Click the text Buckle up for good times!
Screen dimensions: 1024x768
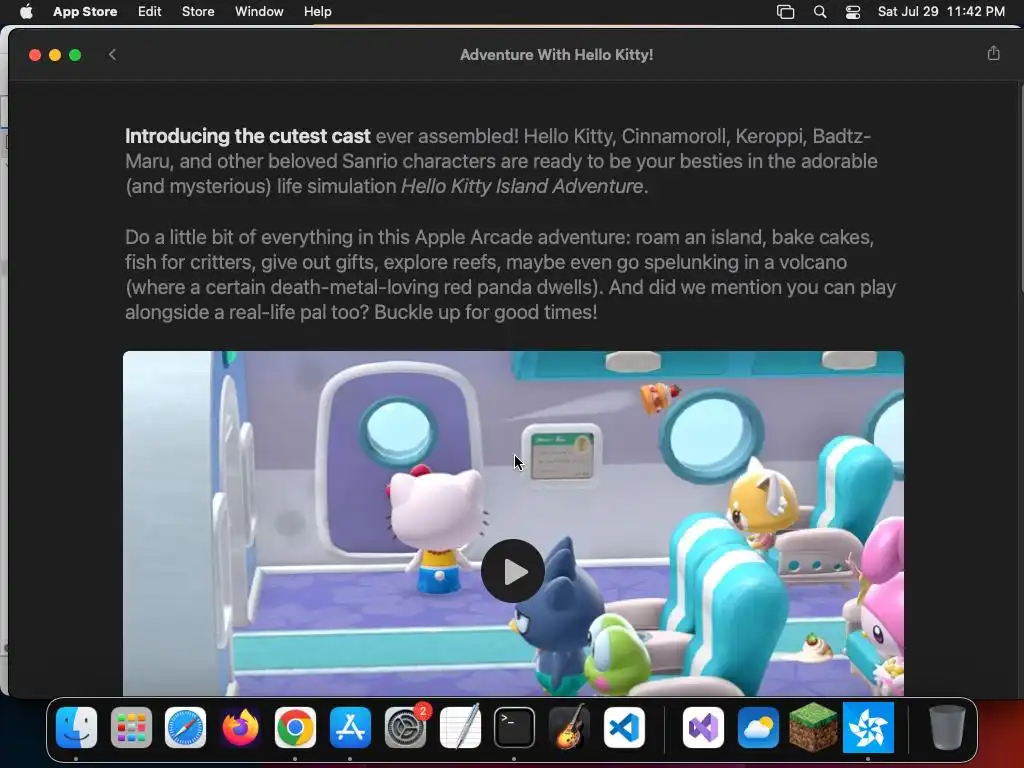486,312
